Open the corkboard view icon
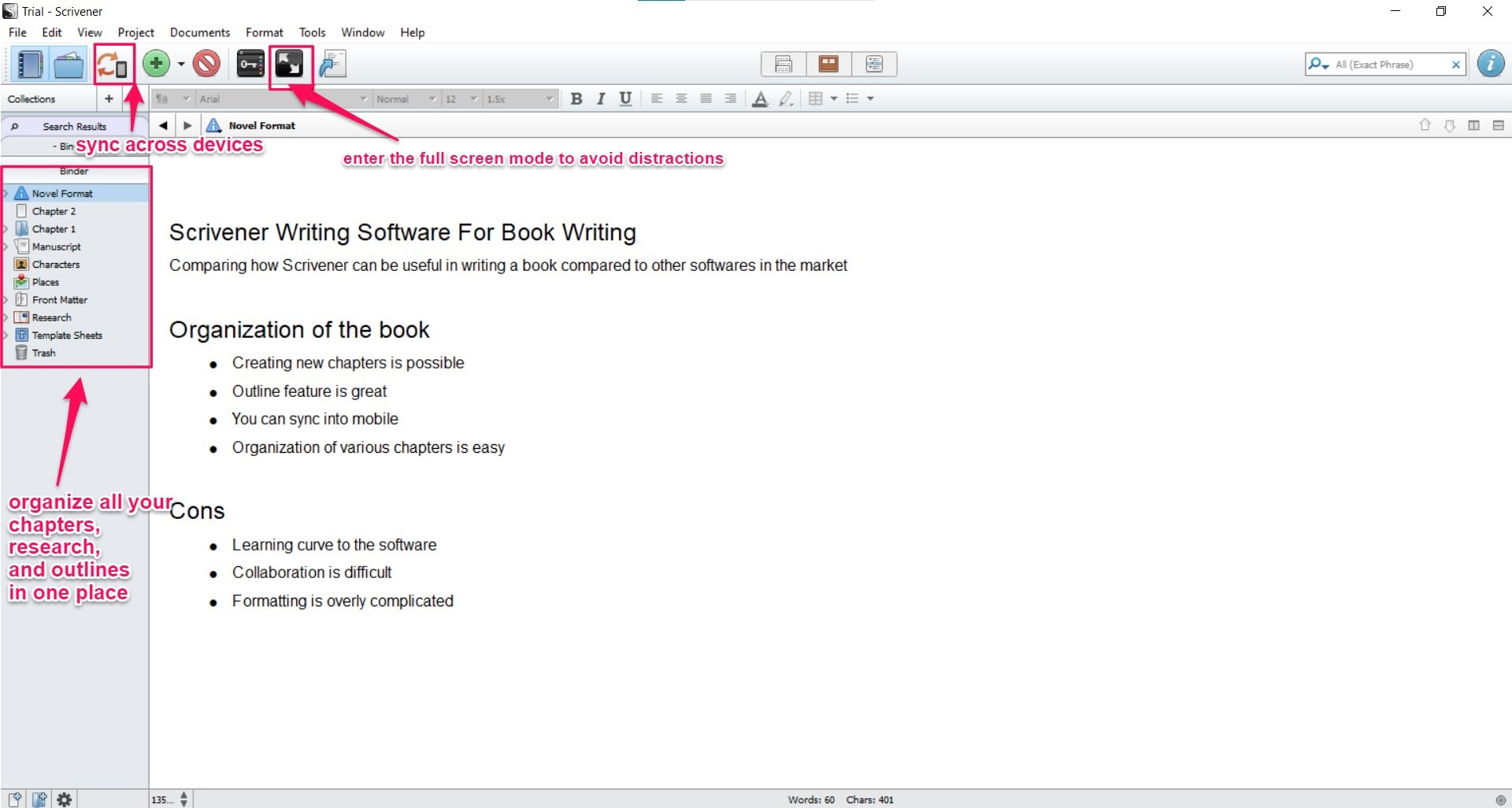 click(828, 64)
